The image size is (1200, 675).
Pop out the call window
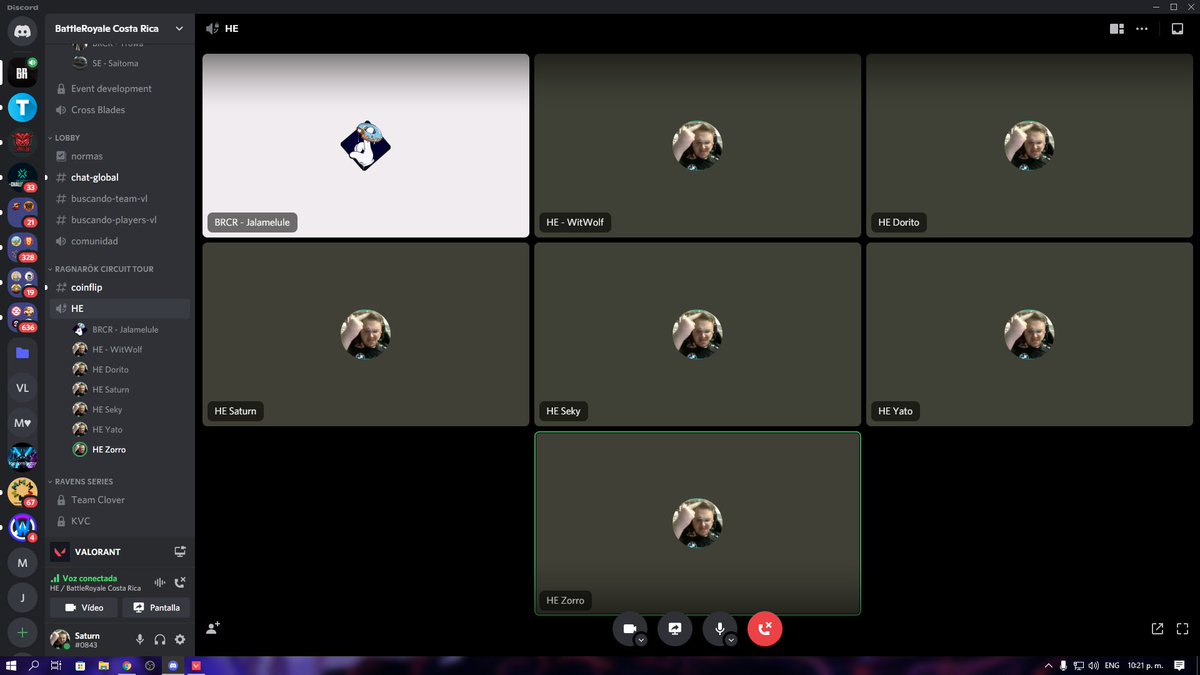tap(1157, 629)
